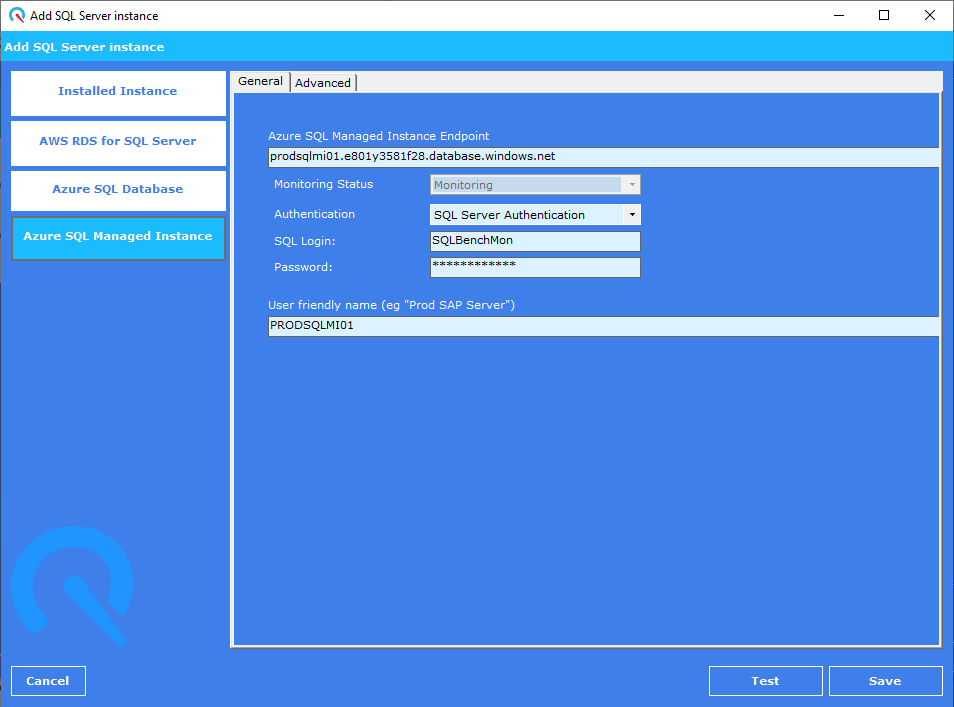Image resolution: width=954 pixels, height=707 pixels.
Task: Expand the Monitoring Status dropdown
Action: point(631,185)
